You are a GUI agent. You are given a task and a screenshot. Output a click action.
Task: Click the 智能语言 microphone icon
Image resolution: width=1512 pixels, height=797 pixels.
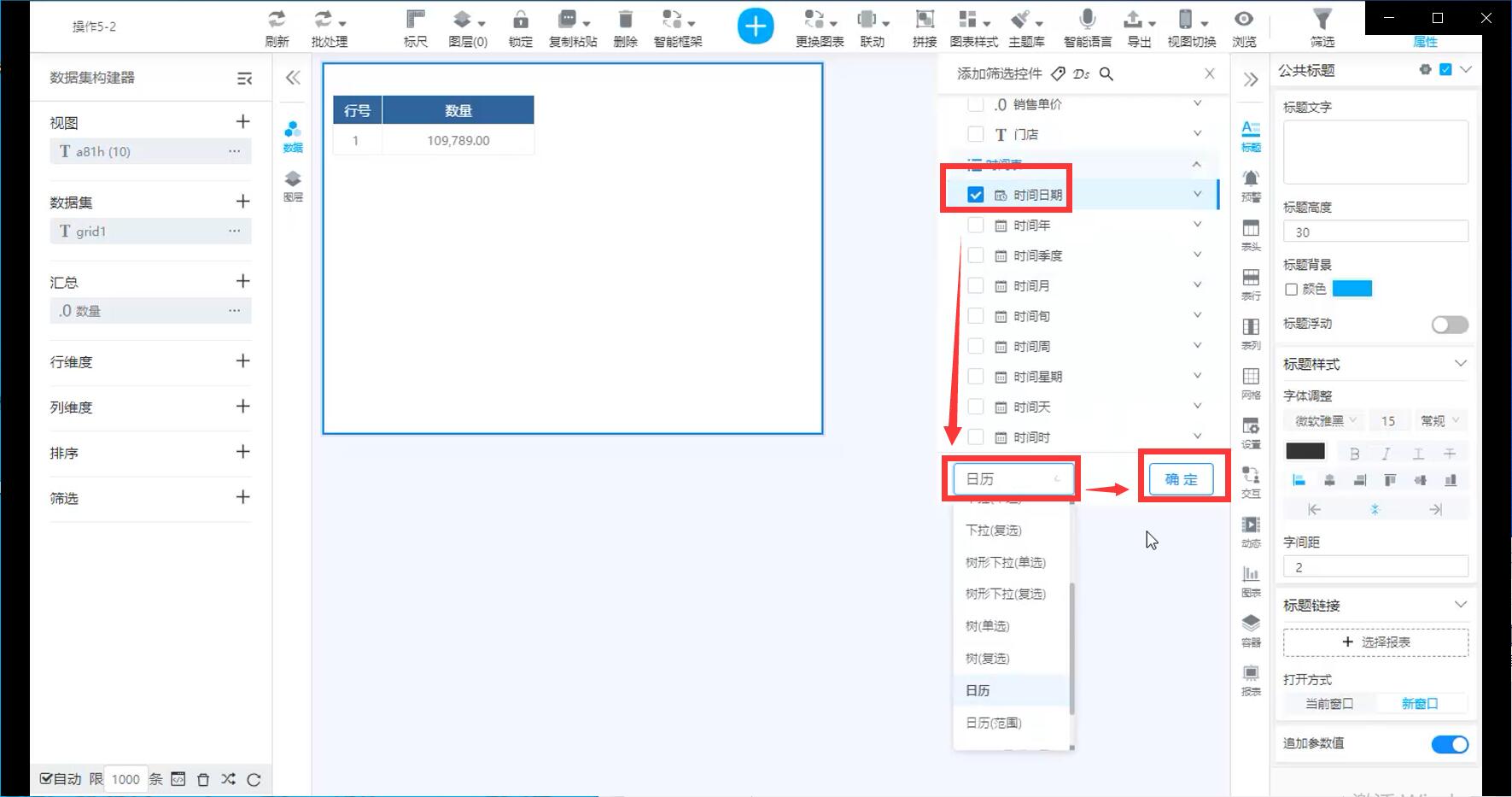tap(1087, 20)
